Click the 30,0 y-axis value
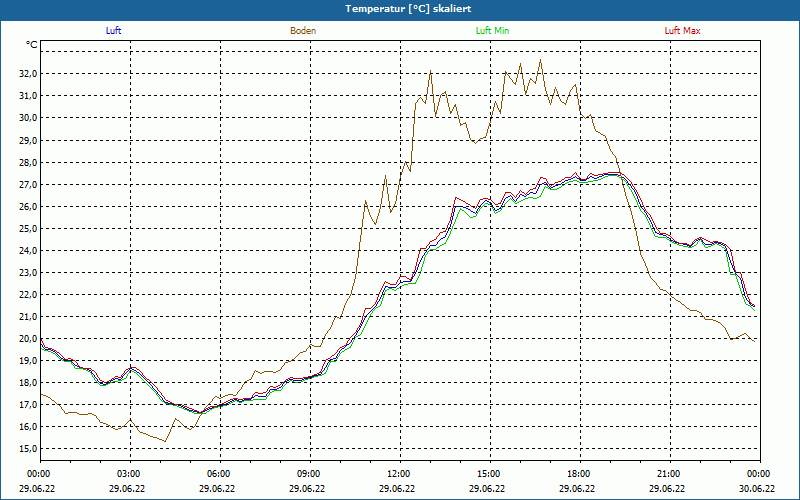The height and width of the screenshot is (500, 800). point(28,118)
